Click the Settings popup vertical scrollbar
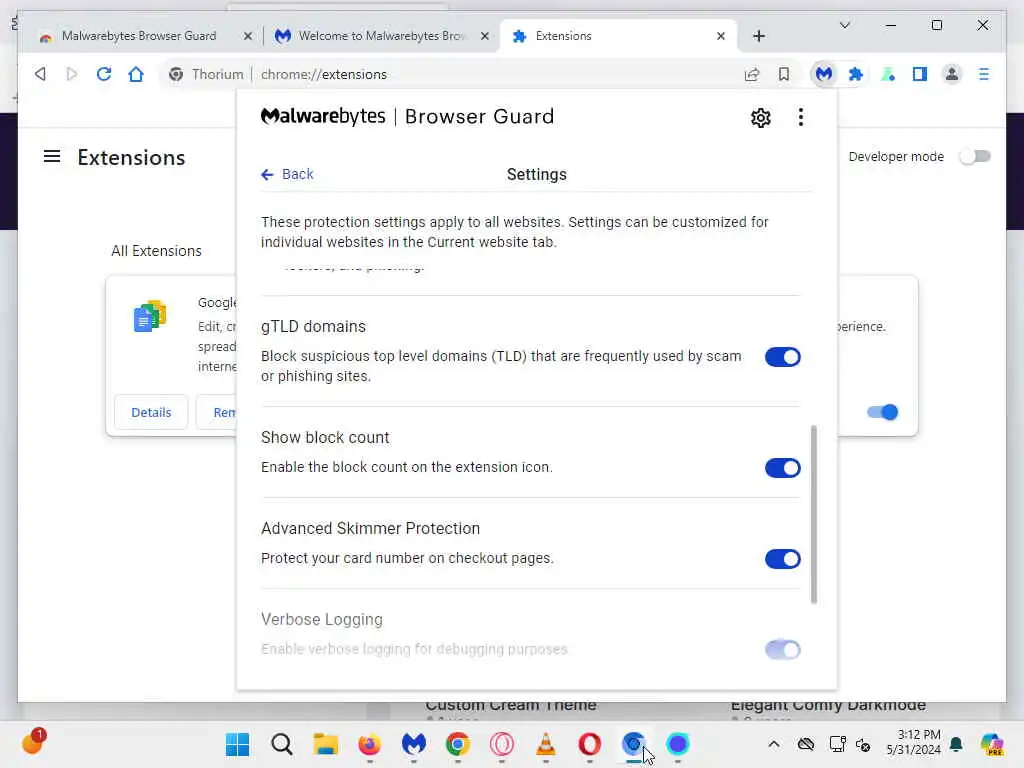 point(814,515)
